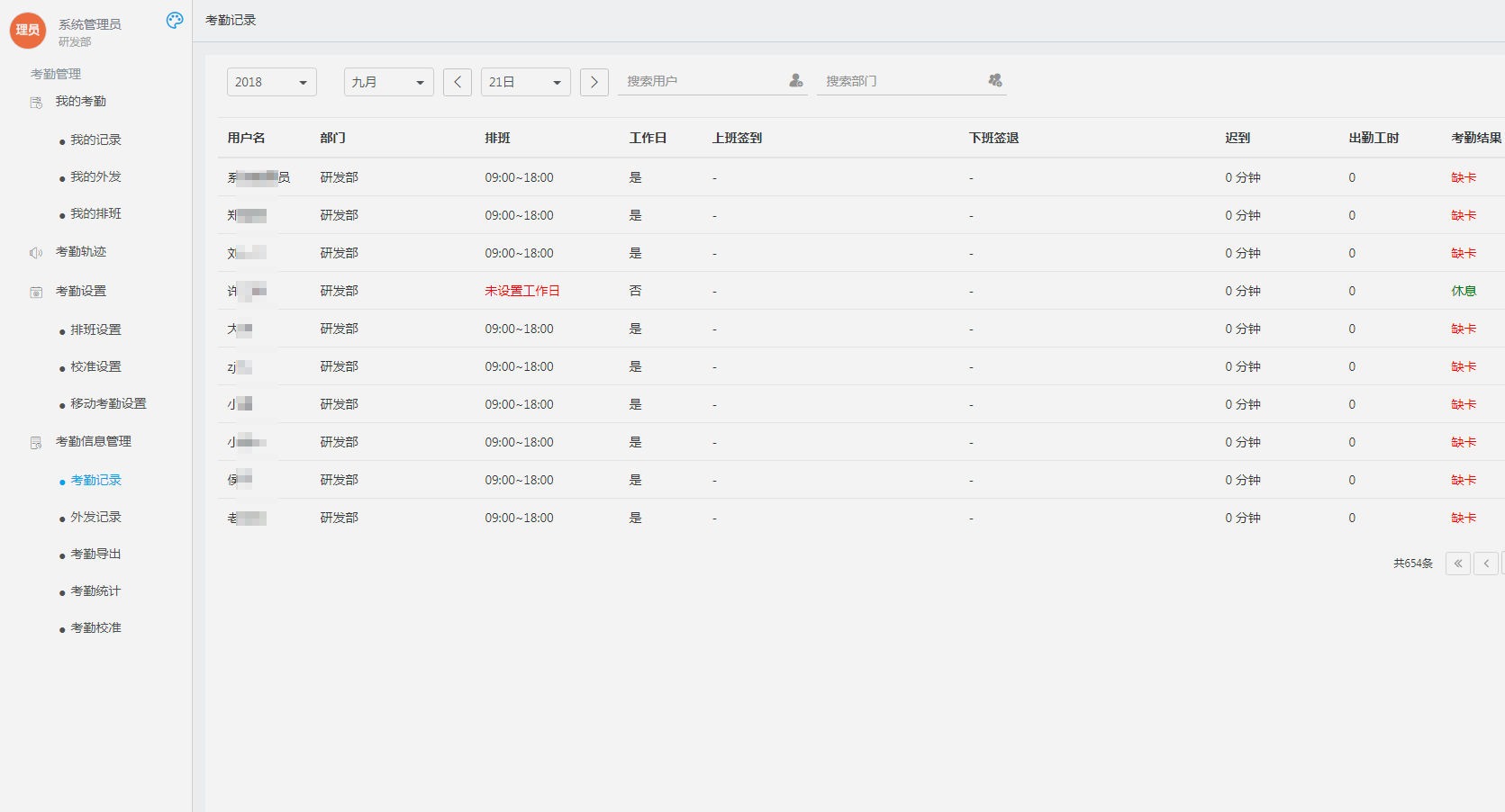Go to first page of records
1505x812 pixels.
click(1458, 564)
